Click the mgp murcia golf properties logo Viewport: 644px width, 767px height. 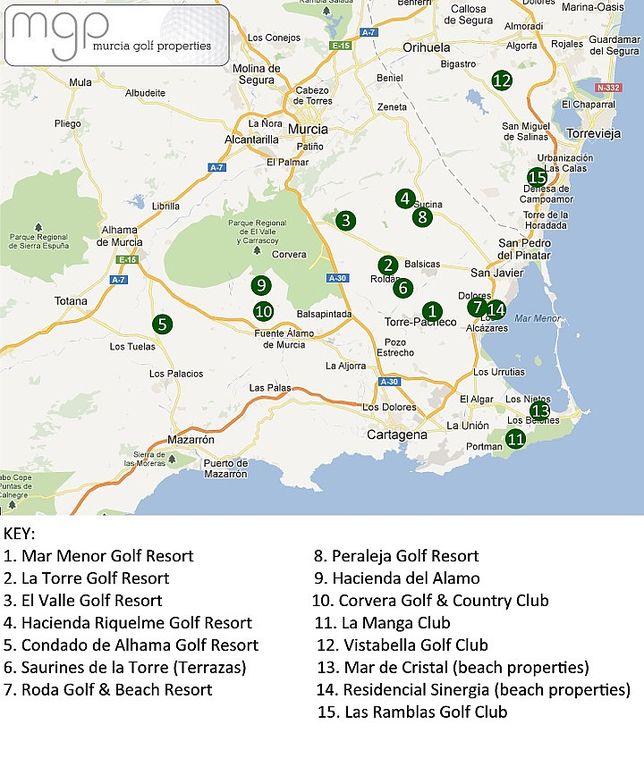tap(117, 35)
